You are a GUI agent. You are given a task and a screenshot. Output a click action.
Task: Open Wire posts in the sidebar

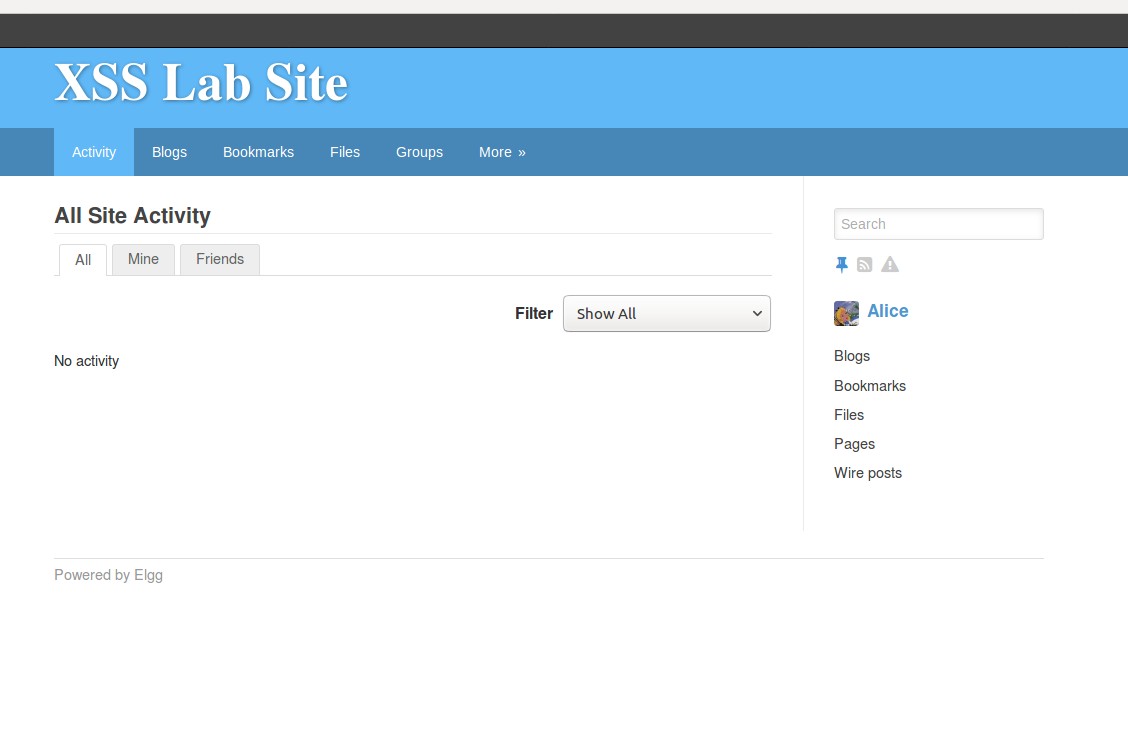click(x=868, y=473)
